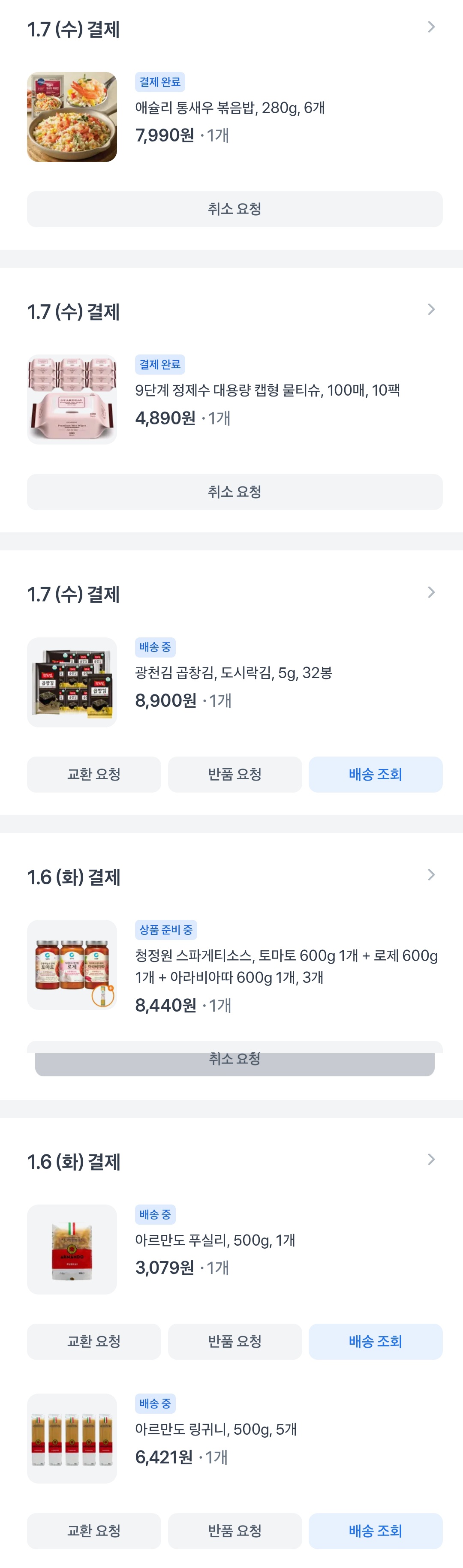This screenshot has height=1568, width=463.
Task: View spaghetti sauce jars product image
Action: [x=72, y=965]
